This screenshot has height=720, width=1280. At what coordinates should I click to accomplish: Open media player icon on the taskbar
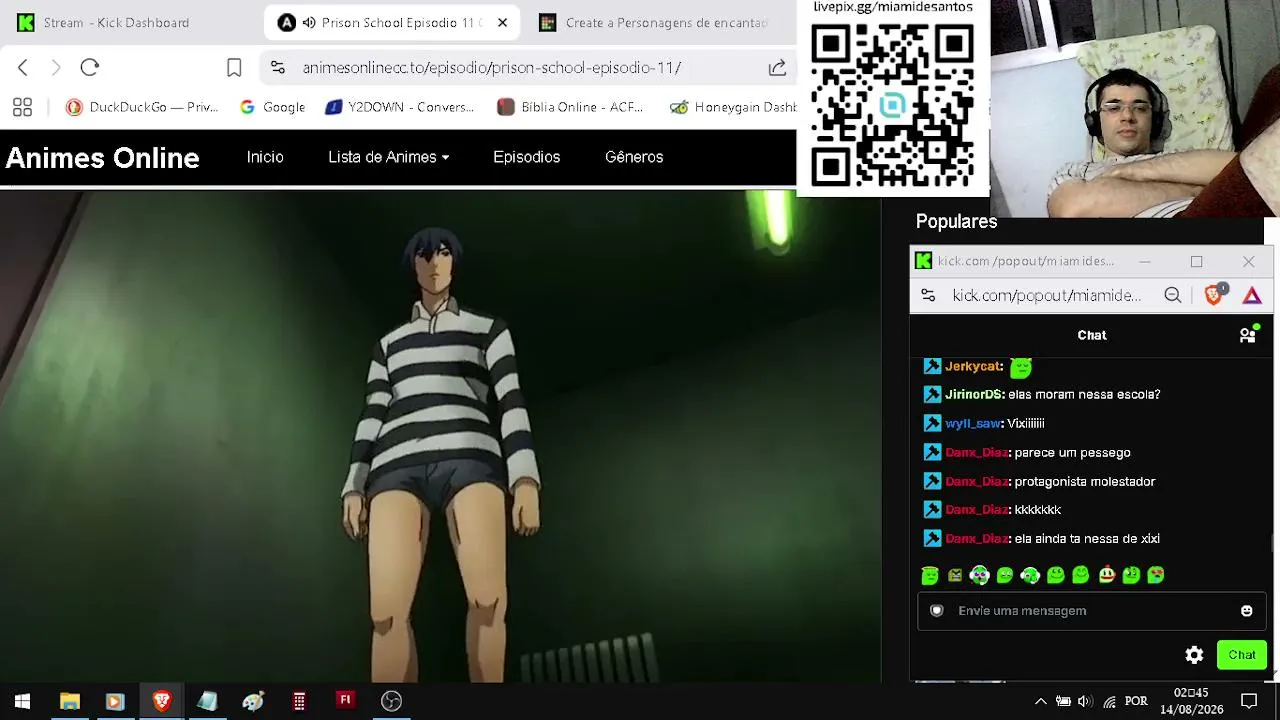(114, 701)
